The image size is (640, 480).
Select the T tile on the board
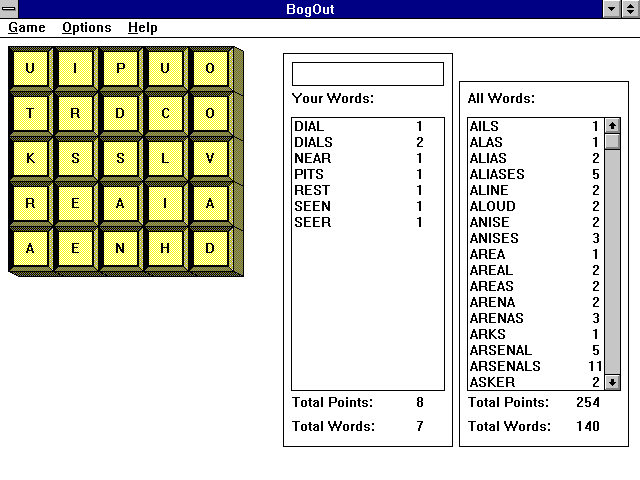[30, 113]
